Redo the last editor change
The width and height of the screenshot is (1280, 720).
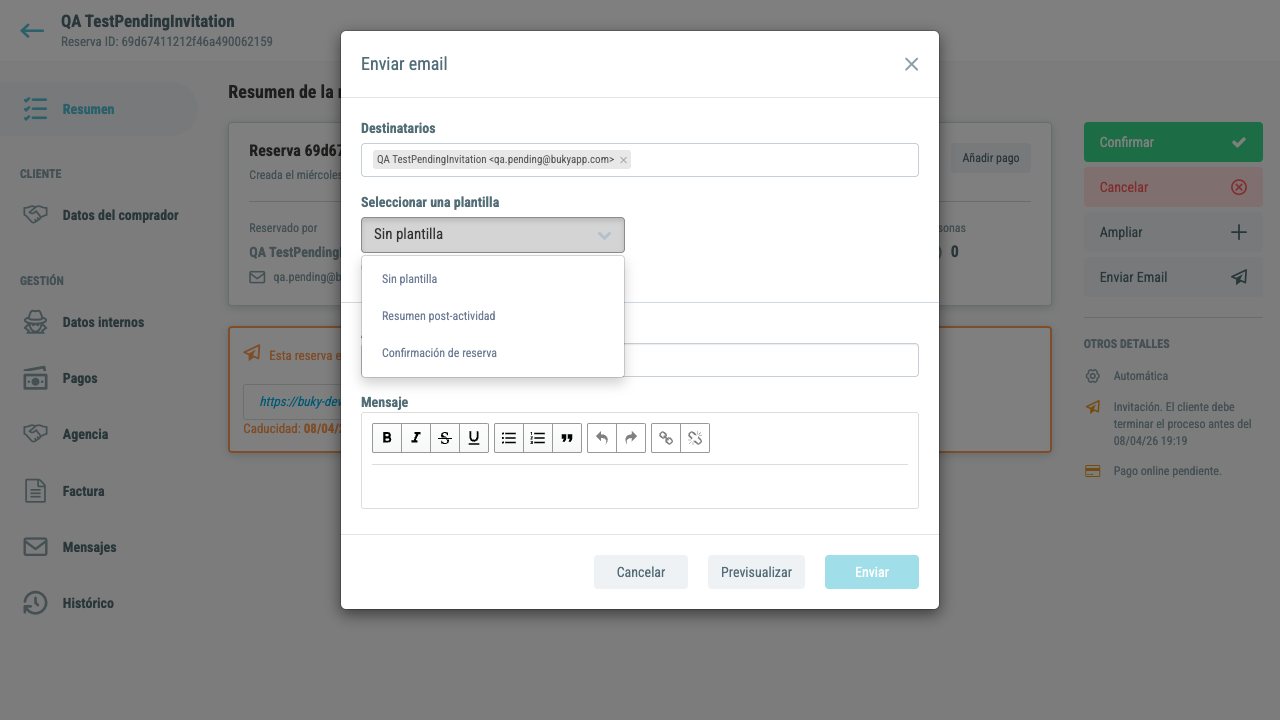631,438
